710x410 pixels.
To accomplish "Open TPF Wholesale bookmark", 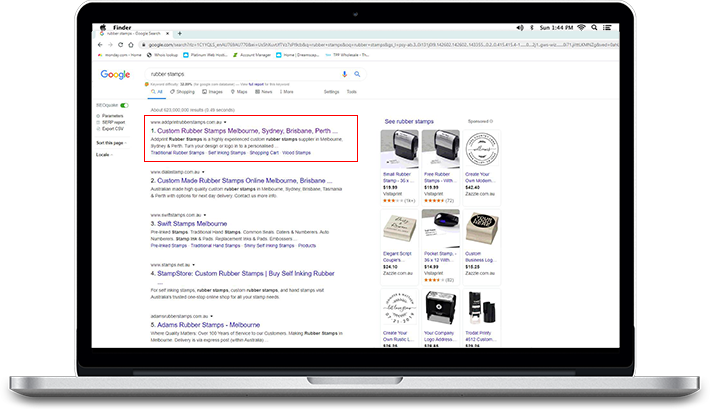I will [x=347, y=55].
